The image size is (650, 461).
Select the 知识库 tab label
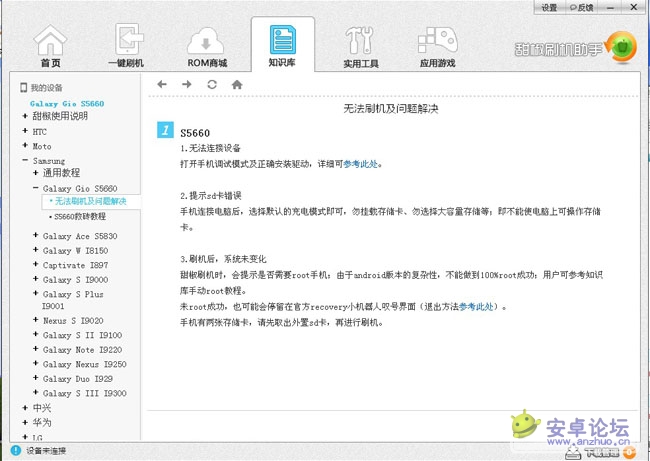282,63
